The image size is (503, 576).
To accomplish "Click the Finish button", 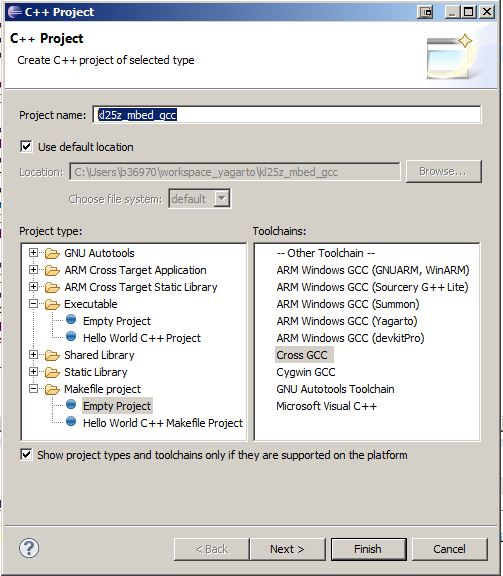I will click(369, 549).
